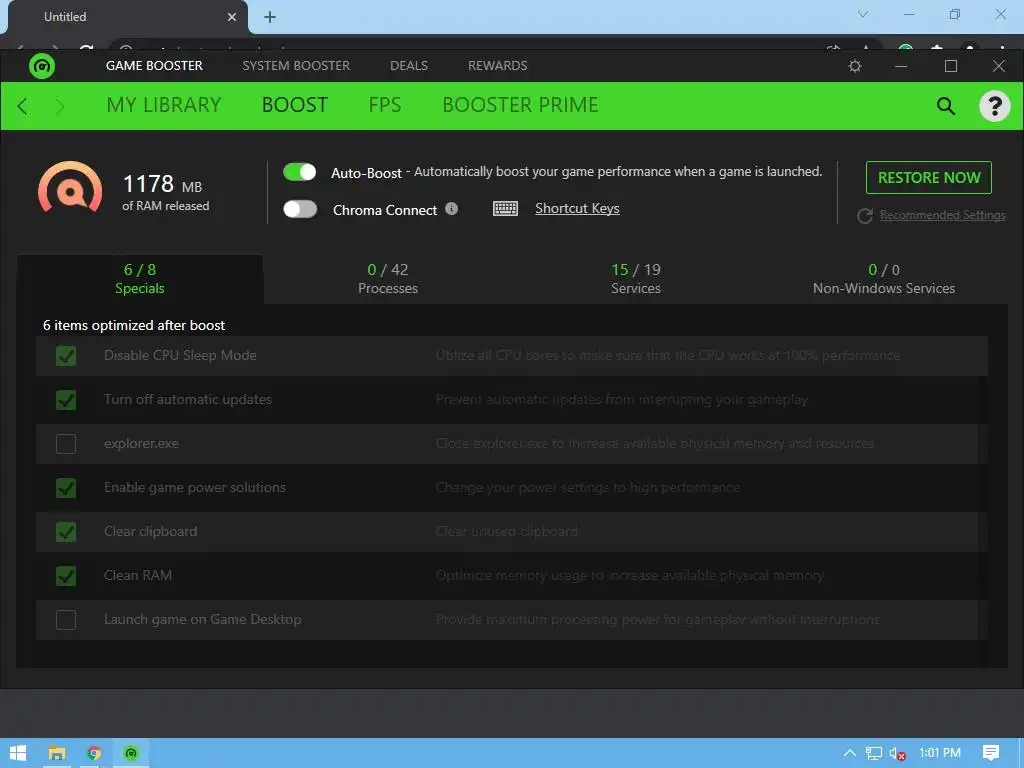Click the RAM booster gauge icon
The height and width of the screenshot is (768, 1024).
pos(71,187)
